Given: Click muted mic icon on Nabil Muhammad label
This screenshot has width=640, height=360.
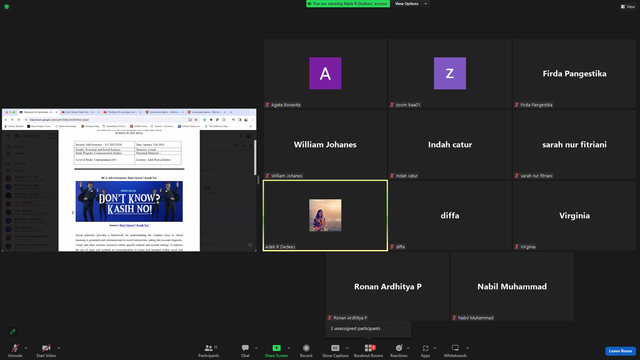Looking at the screenshot, I should tap(454, 318).
